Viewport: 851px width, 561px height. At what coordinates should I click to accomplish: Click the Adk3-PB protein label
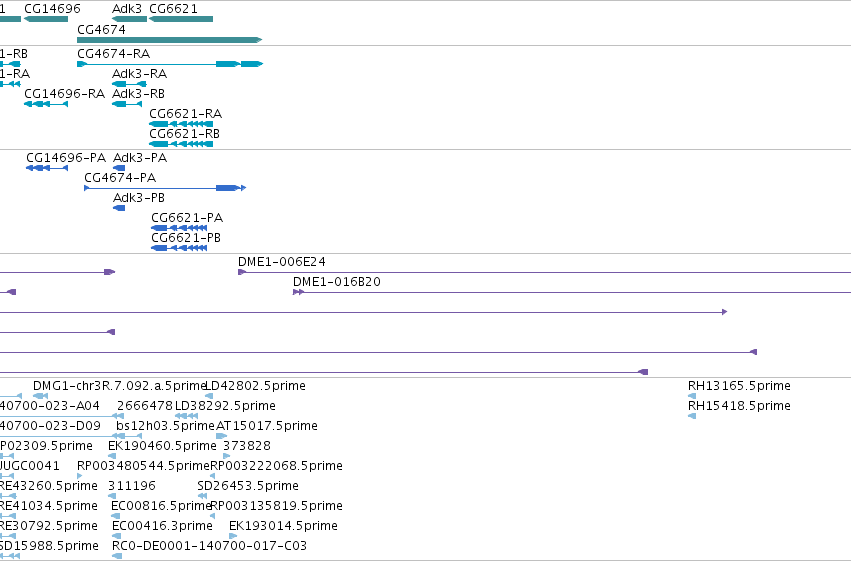[139, 198]
